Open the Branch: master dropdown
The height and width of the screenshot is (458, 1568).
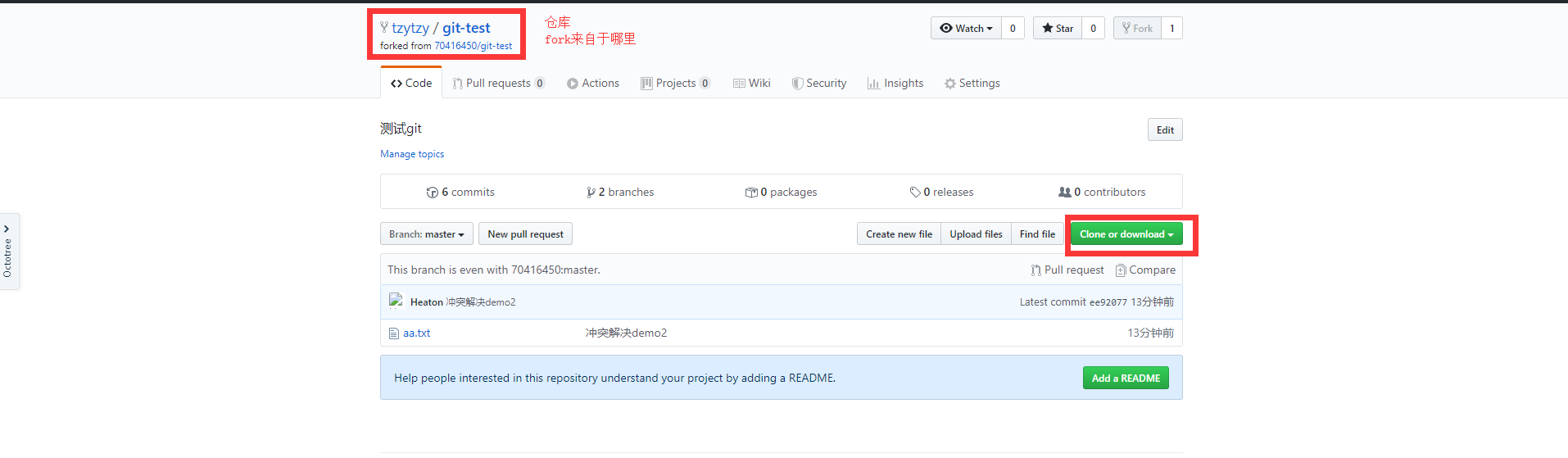pos(427,234)
